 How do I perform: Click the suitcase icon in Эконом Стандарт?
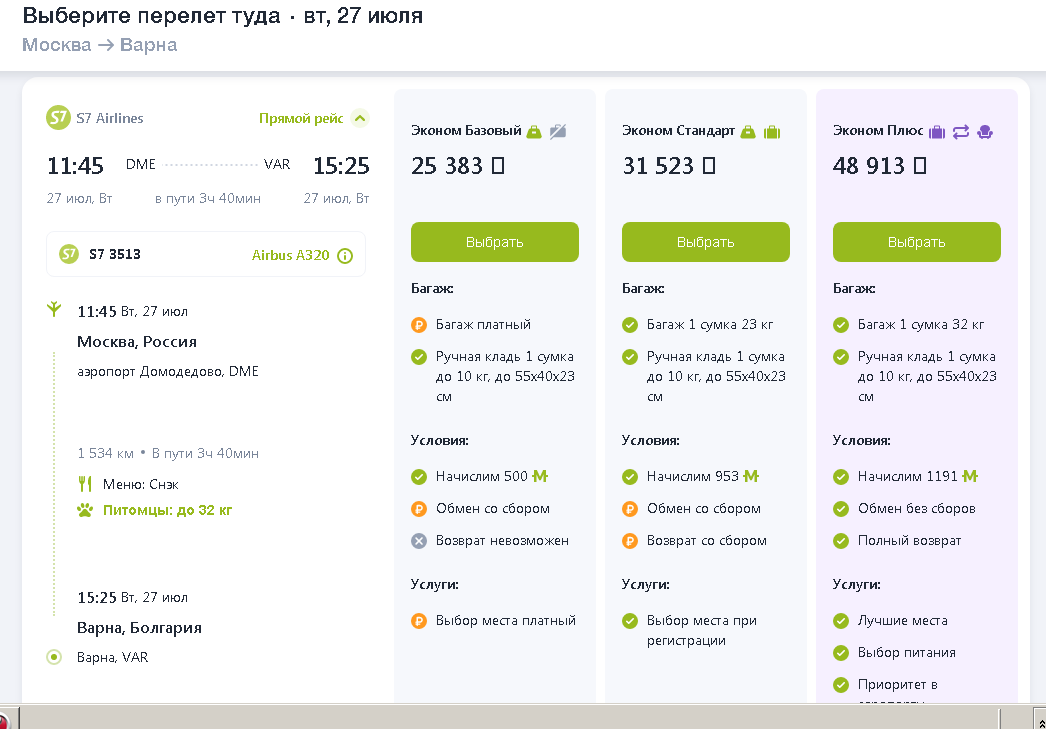(x=771, y=131)
